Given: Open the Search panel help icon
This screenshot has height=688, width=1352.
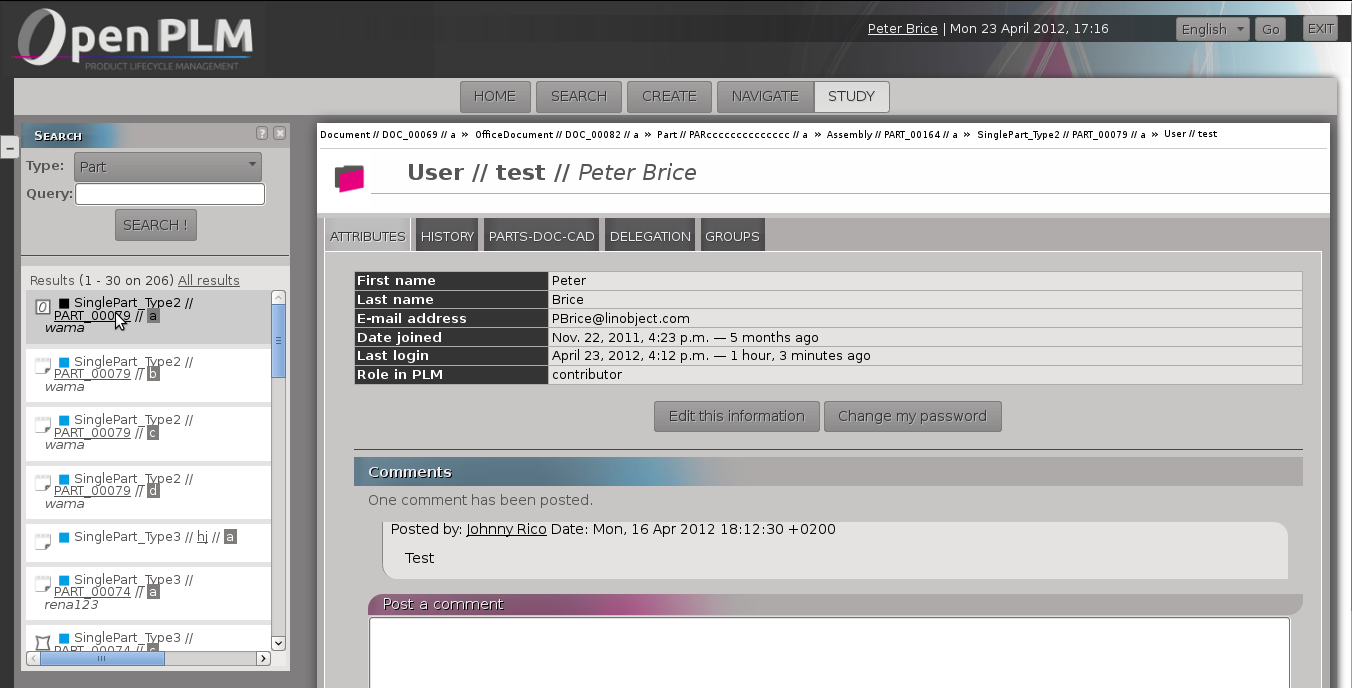Looking at the screenshot, I should 262,133.
